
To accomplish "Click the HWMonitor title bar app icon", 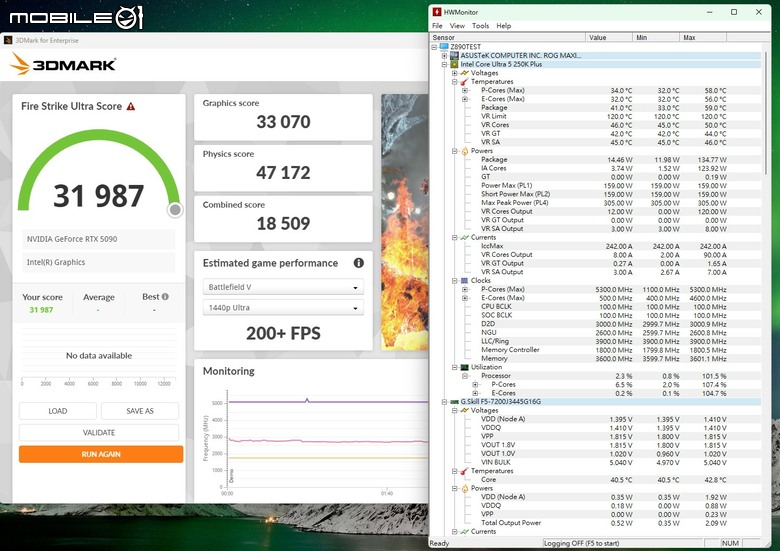I will (437, 12).
